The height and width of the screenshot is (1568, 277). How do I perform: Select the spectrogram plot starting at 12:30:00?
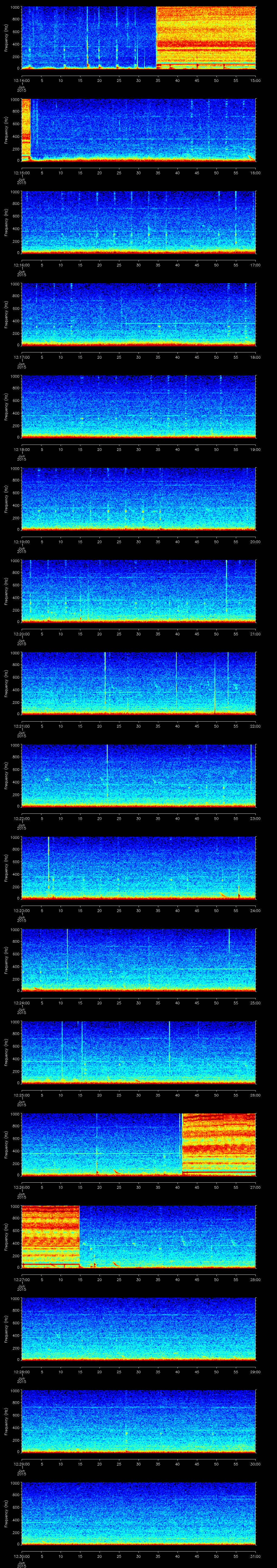point(139,1513)
